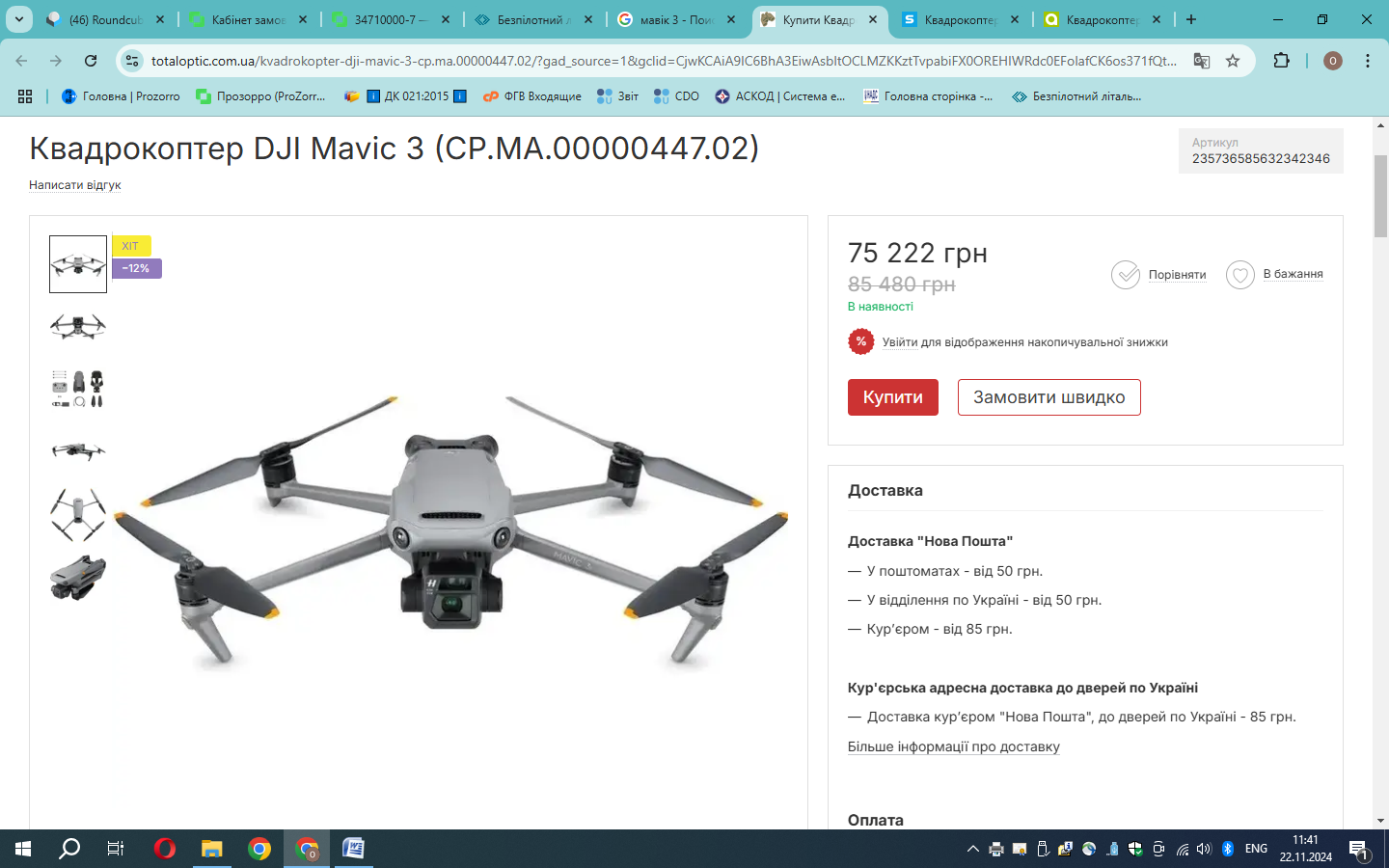The height and width of the screenshot is (868, 1389).
Task: Translate this page icon
Action: (x=1202, y=61)
